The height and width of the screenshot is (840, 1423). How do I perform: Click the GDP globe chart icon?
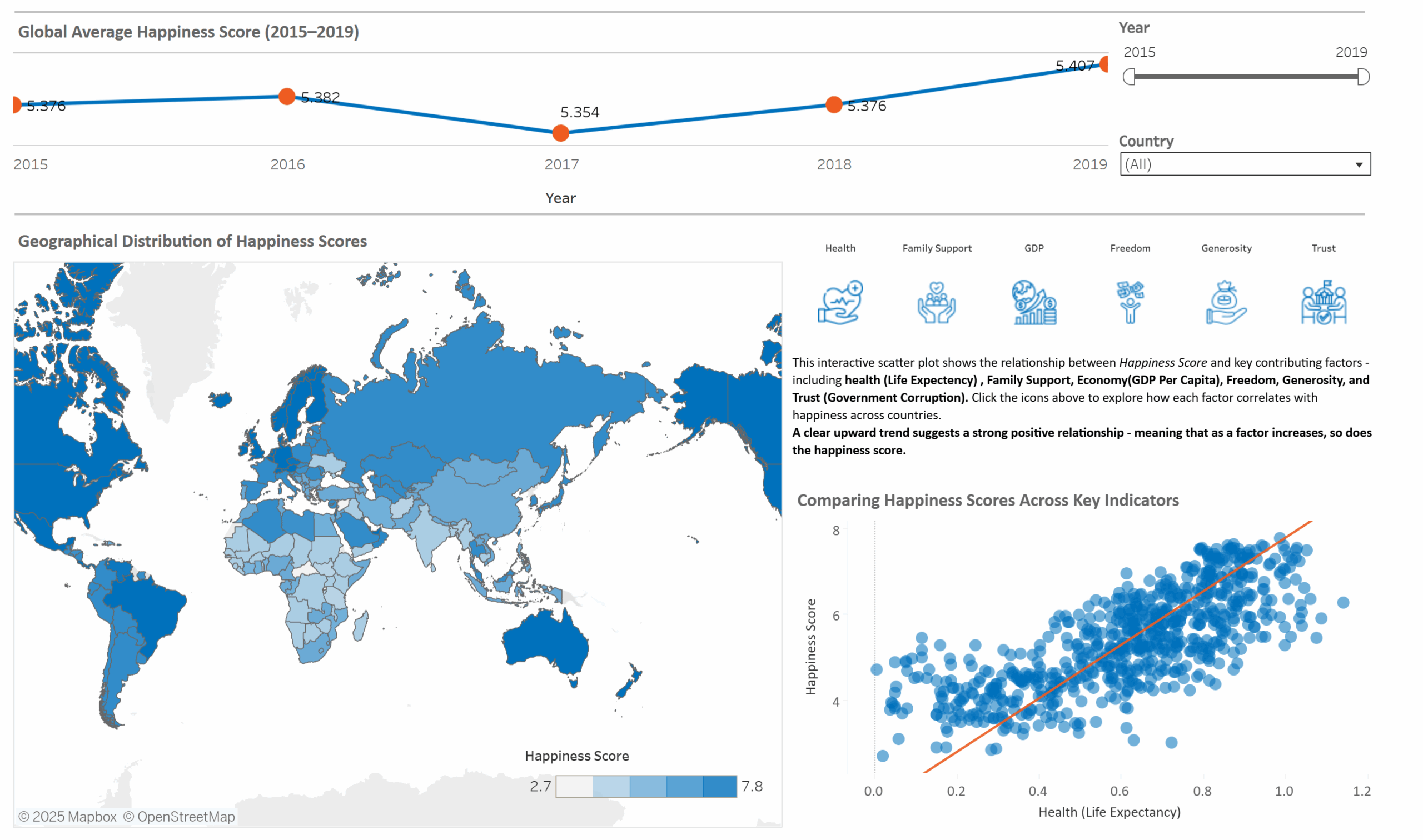point(1033,302)
